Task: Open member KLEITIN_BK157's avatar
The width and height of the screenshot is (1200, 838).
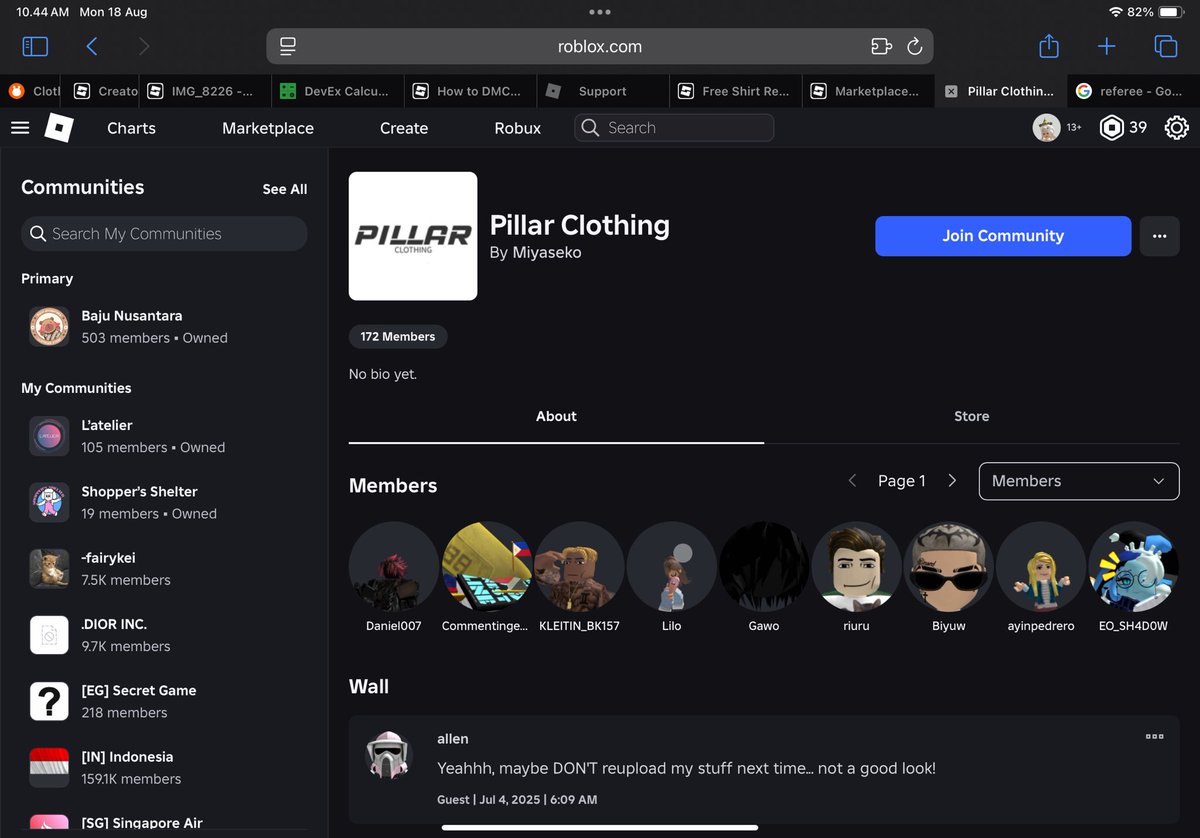Action: coord(579,566)
